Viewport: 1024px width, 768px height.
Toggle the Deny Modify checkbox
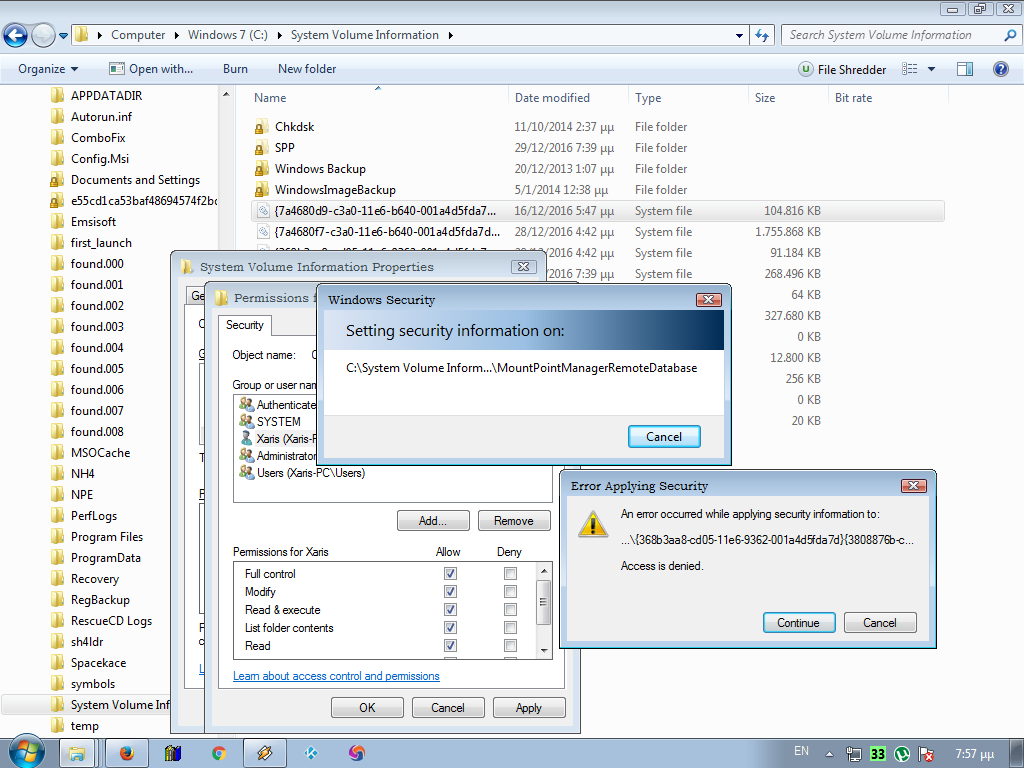[510, 592]
